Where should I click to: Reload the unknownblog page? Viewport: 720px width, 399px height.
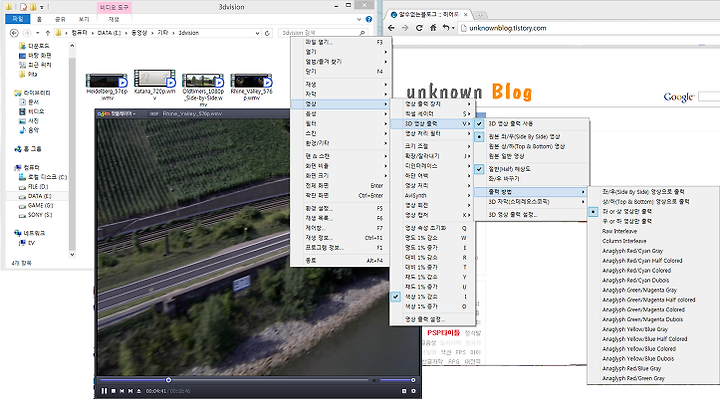coord(419,28)
